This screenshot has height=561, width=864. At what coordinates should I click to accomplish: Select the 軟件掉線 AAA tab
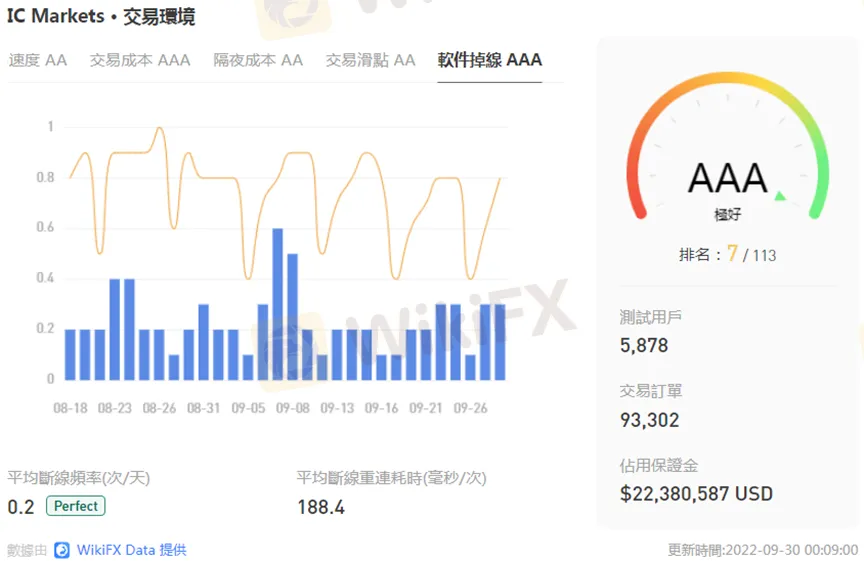point(490,60)
